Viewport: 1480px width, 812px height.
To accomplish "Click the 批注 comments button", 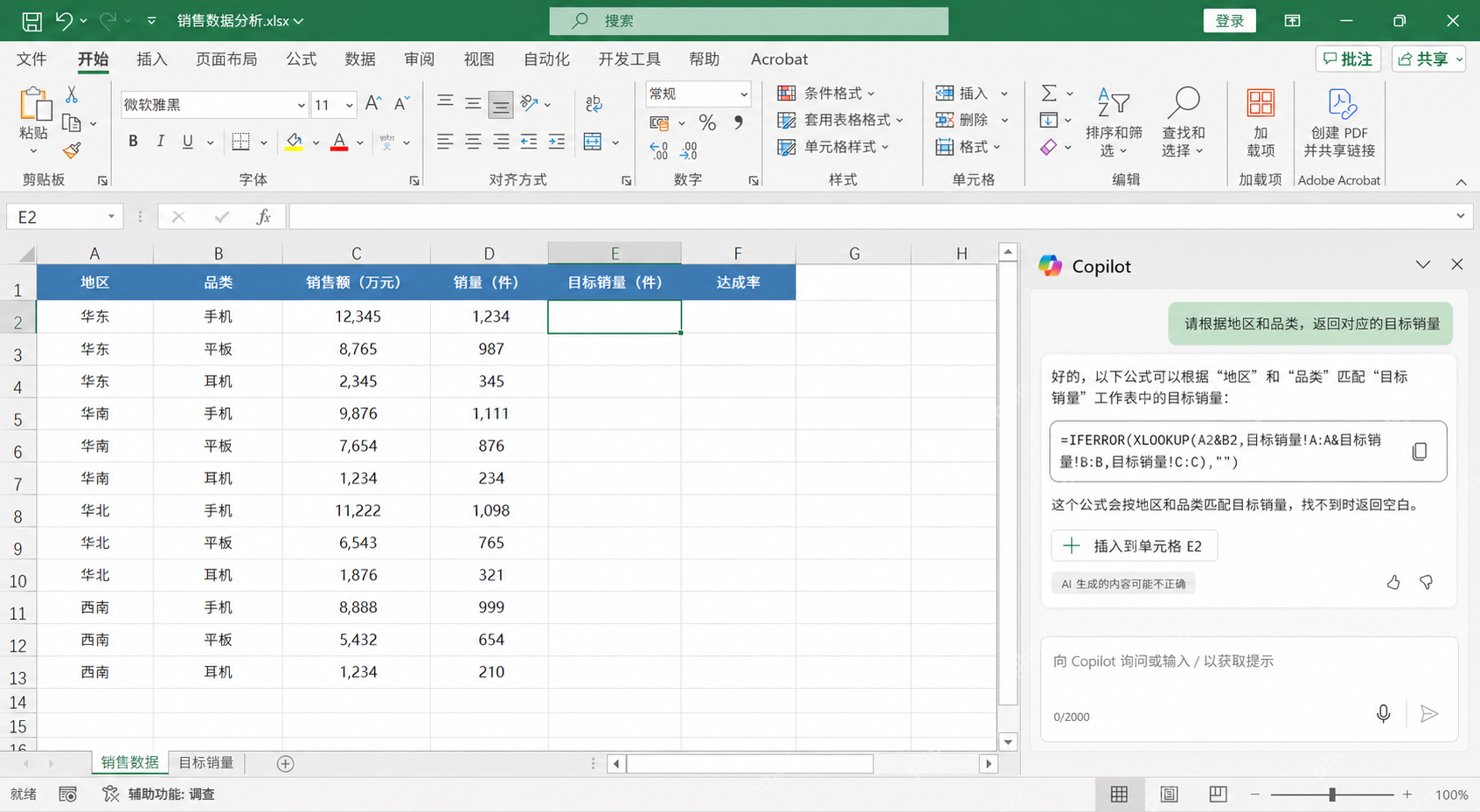I will (1348, 59).
